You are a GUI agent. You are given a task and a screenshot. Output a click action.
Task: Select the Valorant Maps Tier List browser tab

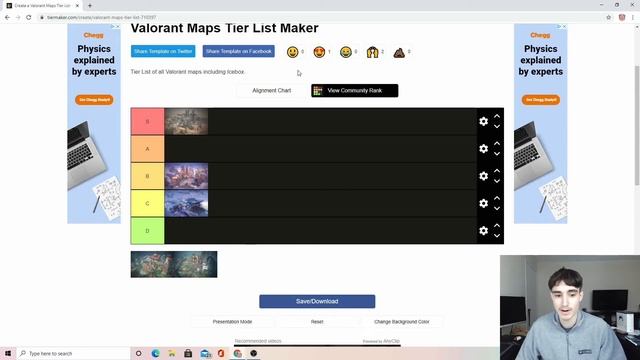pos(42,6)
